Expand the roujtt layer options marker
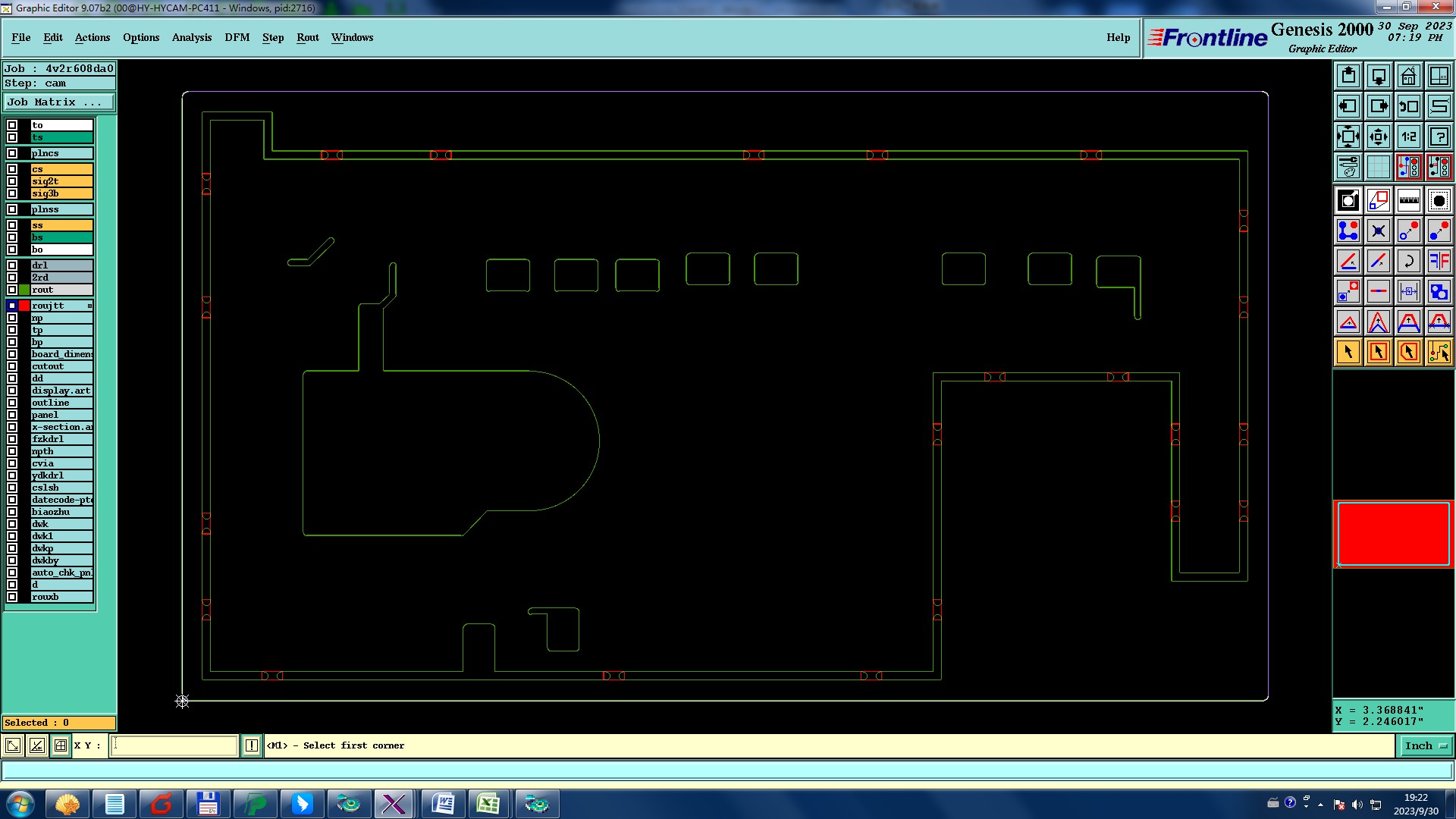The image size is (1456, 819). point(89,306)
